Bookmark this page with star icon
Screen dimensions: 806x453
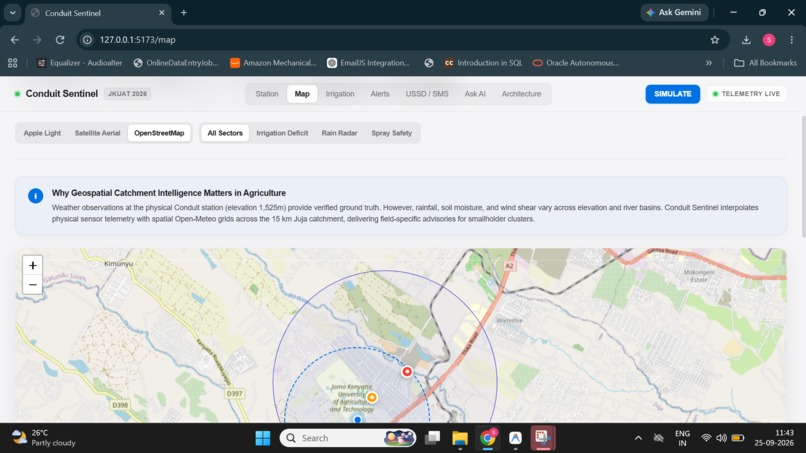[715, 40]
